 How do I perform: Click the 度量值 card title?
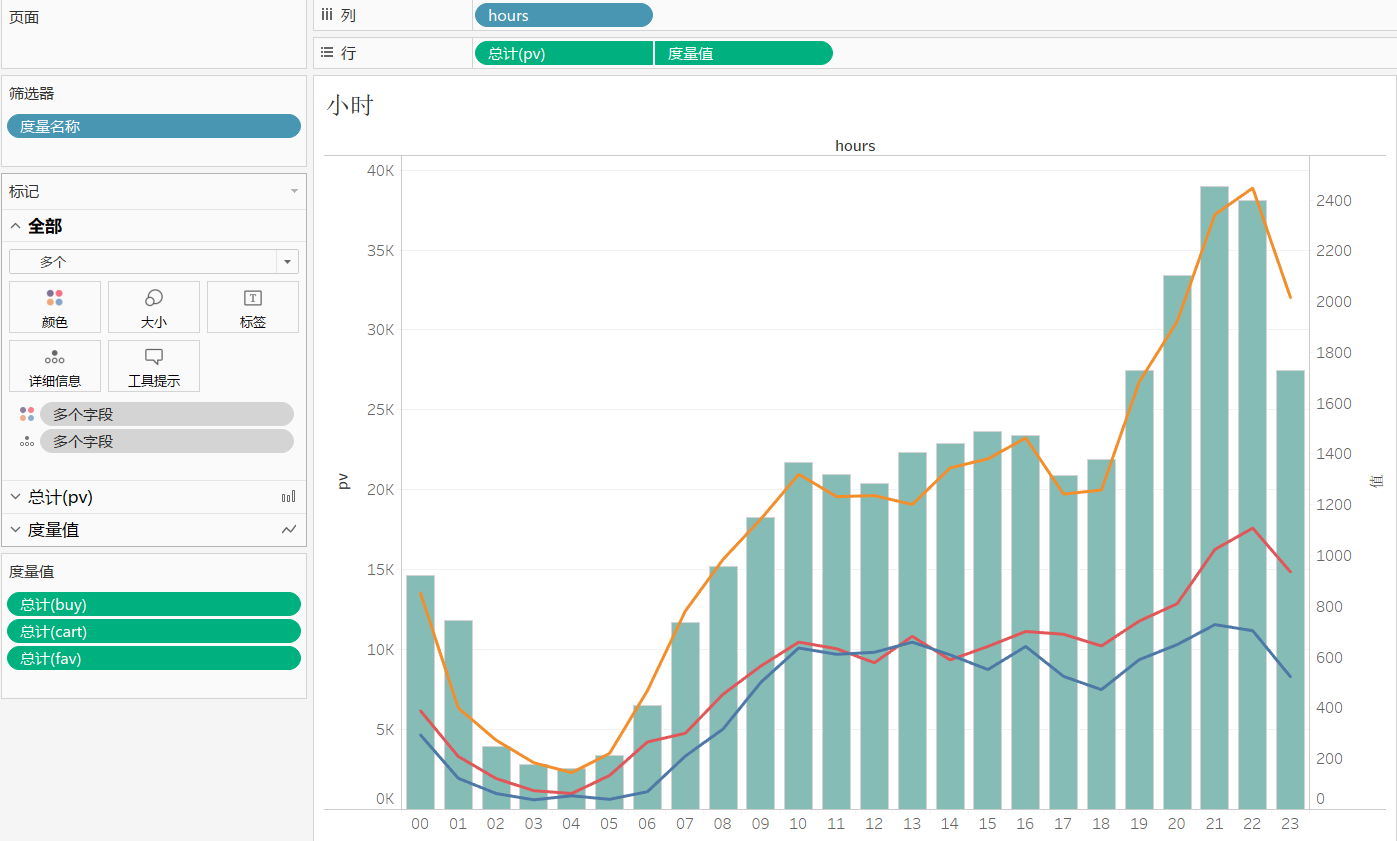click(32, 571)
